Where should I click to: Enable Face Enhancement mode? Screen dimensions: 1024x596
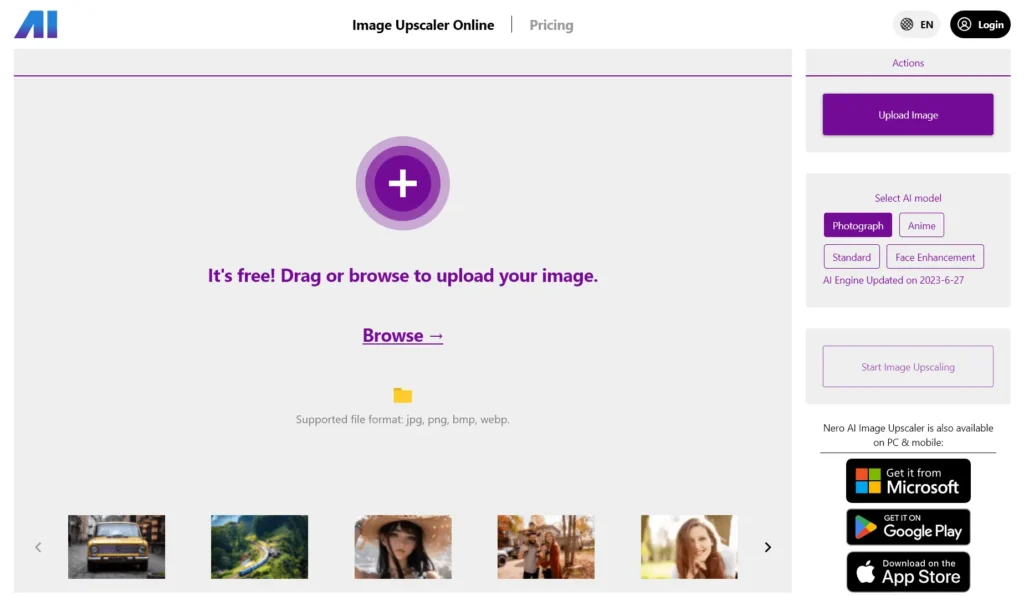pyautogui.click(x=934, y=256)
